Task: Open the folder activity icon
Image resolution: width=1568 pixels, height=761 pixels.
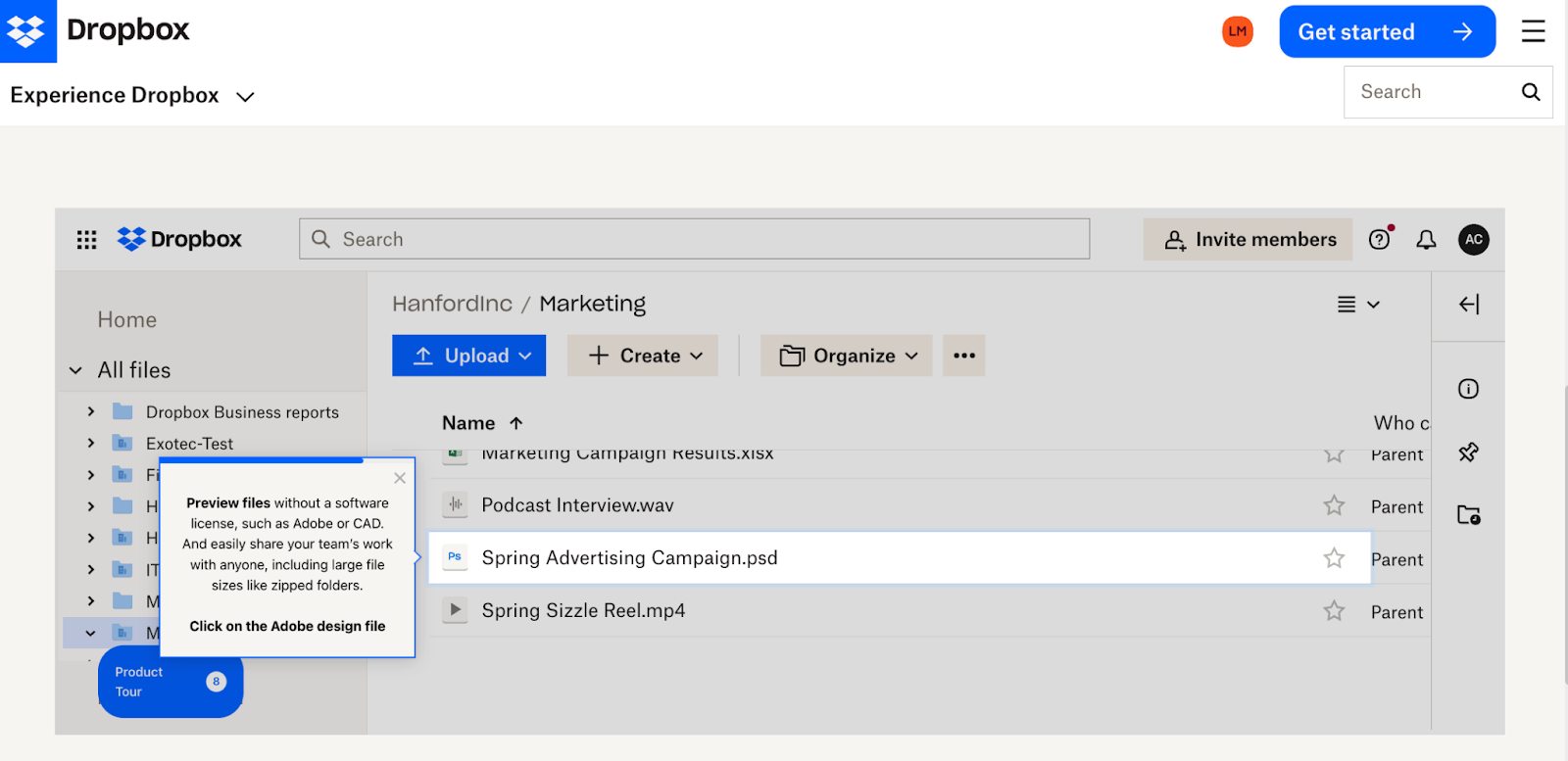Action: tap(1468, 515)
